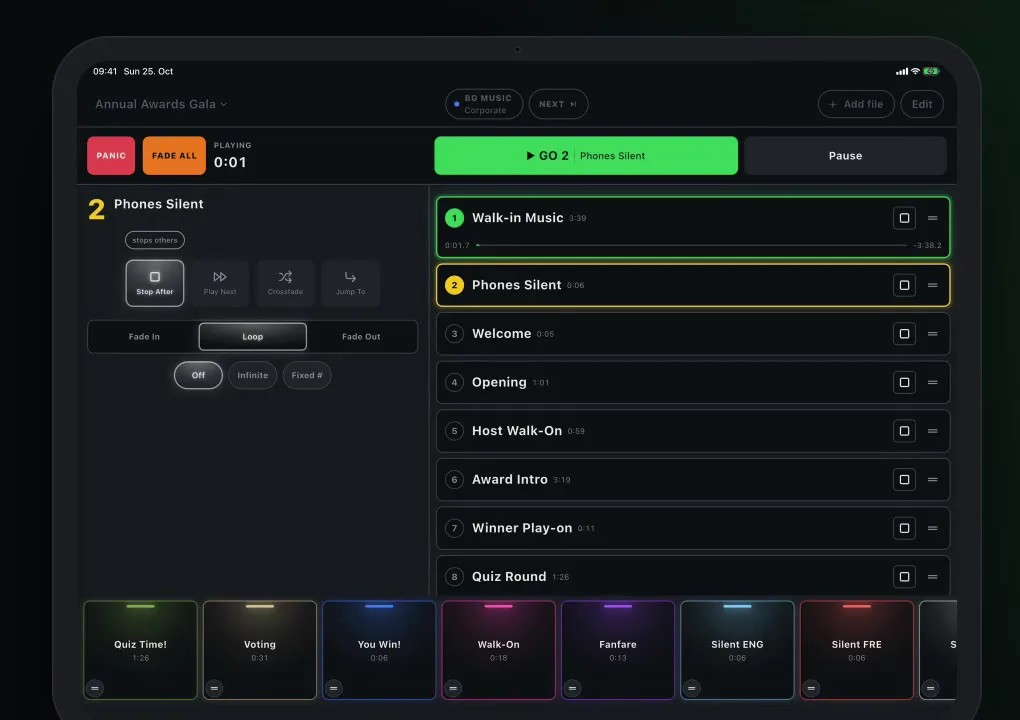1020x720 pixels.
Task: Trigger the Walk-On sound pad
Action: [x=498, y=650]
